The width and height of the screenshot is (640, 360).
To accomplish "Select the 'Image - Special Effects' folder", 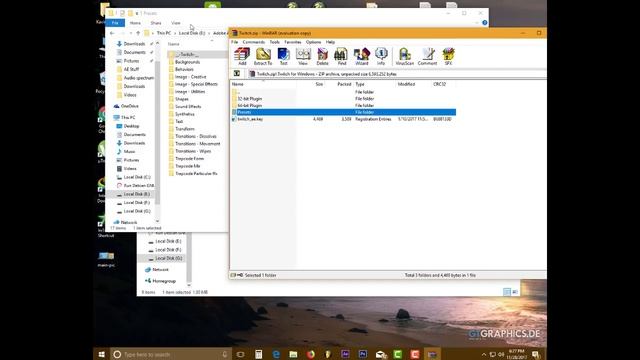I will pos(196,84).
